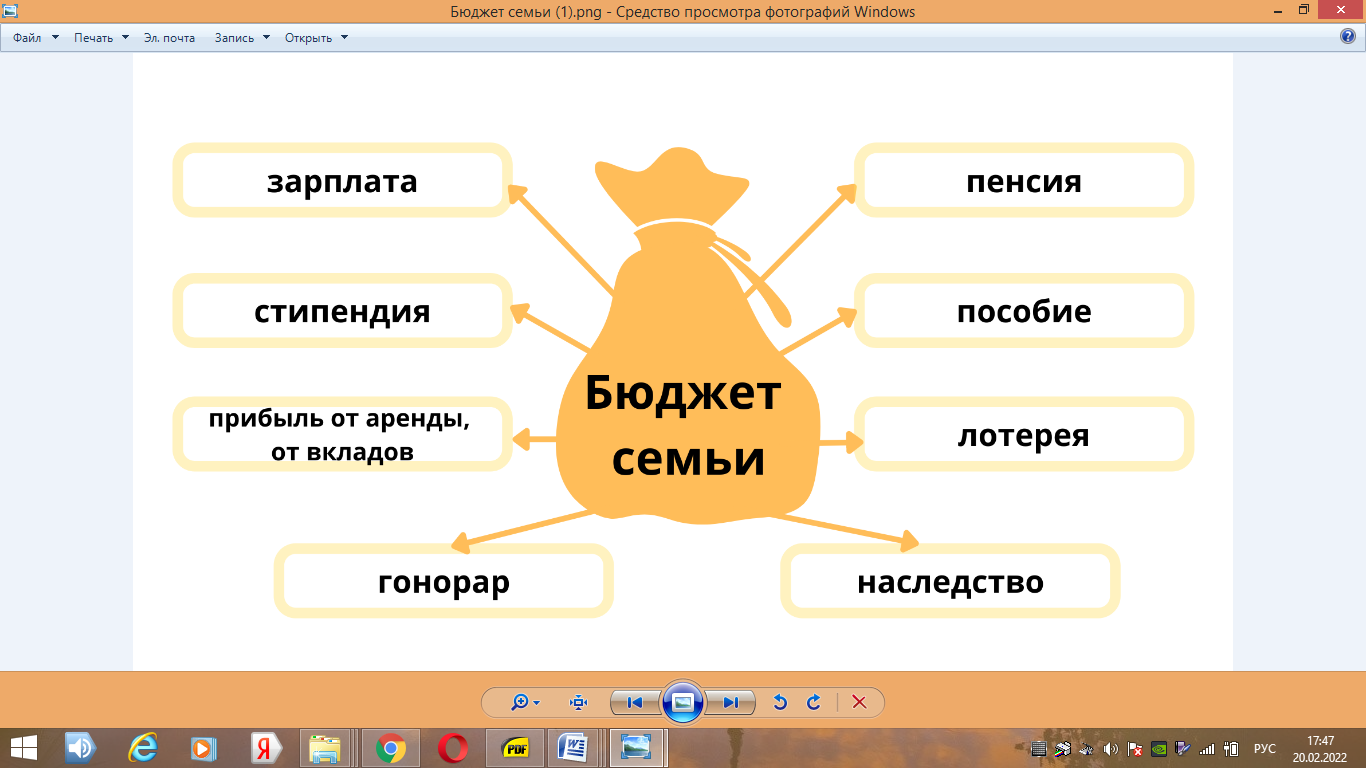Open the clock showing 17:47
Viewport: 1366px width, 768px height.
pyautogui.click(x=1321, y=748)
